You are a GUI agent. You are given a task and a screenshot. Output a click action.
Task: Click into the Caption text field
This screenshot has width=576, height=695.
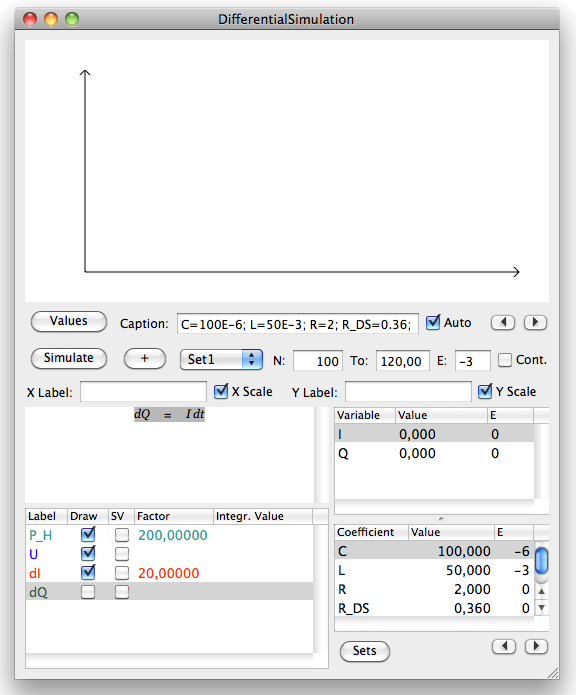tap(297, 324)
